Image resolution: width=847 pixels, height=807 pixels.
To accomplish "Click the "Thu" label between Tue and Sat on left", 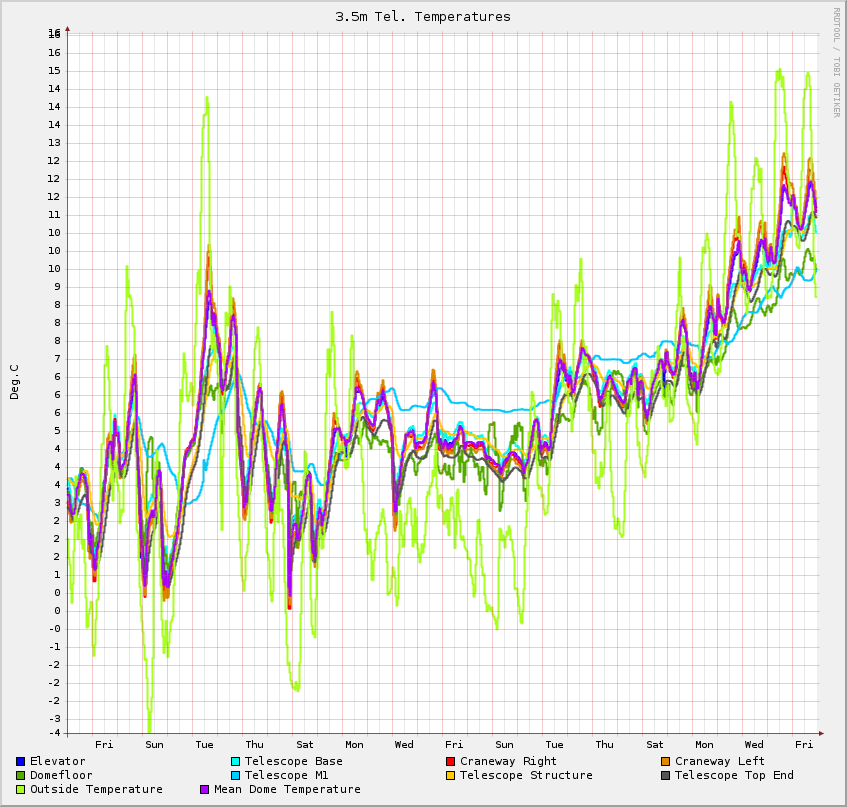I will tap(254, 745).
